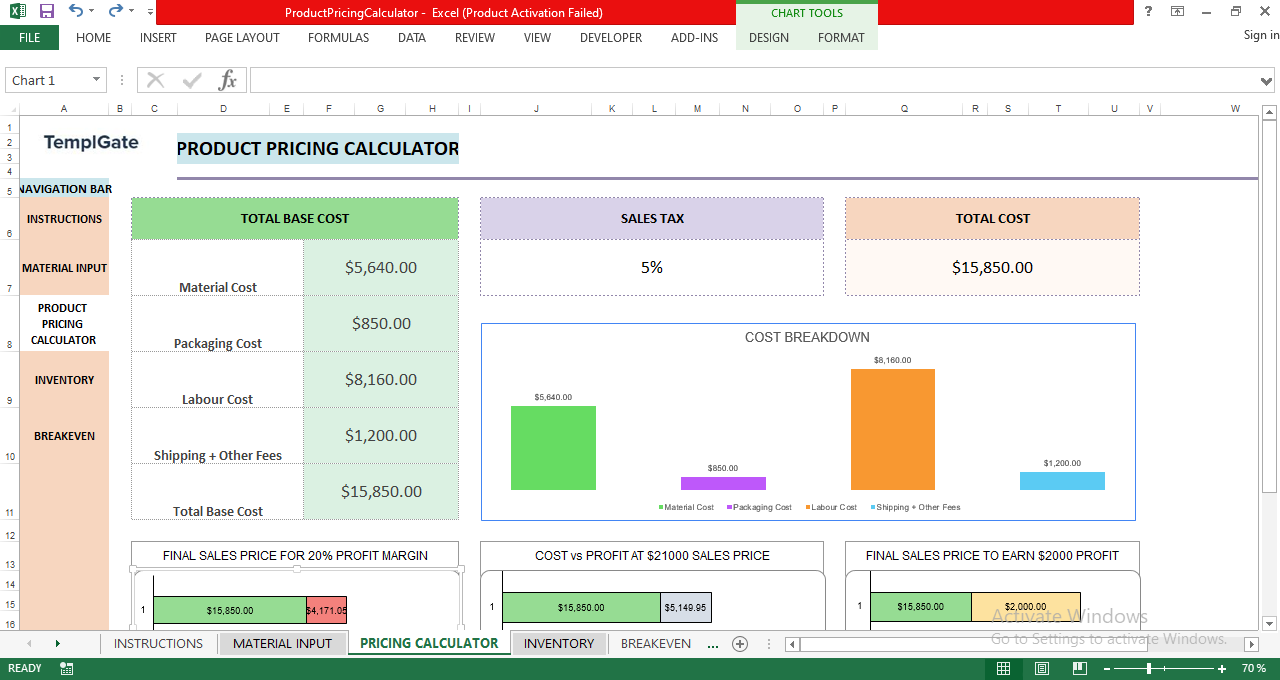1280x680 pixels.
Task: Open Ribbon Display Options icon
Action: click(x=1178, y=12)
